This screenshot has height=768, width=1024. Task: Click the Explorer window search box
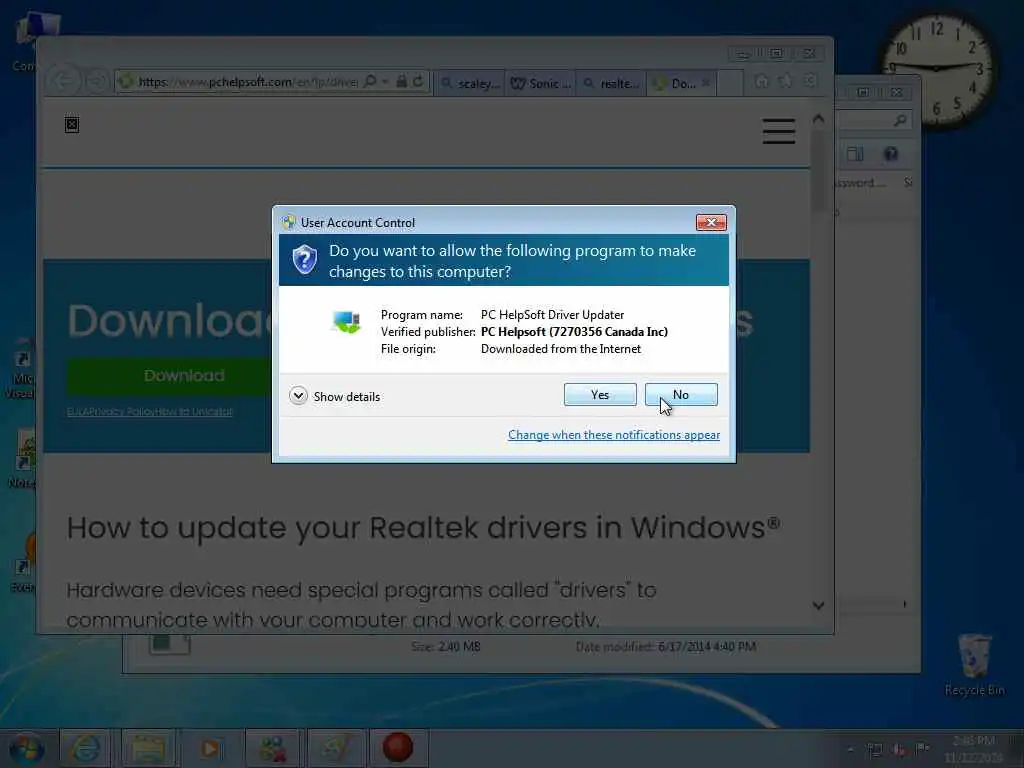click(873, 120)
